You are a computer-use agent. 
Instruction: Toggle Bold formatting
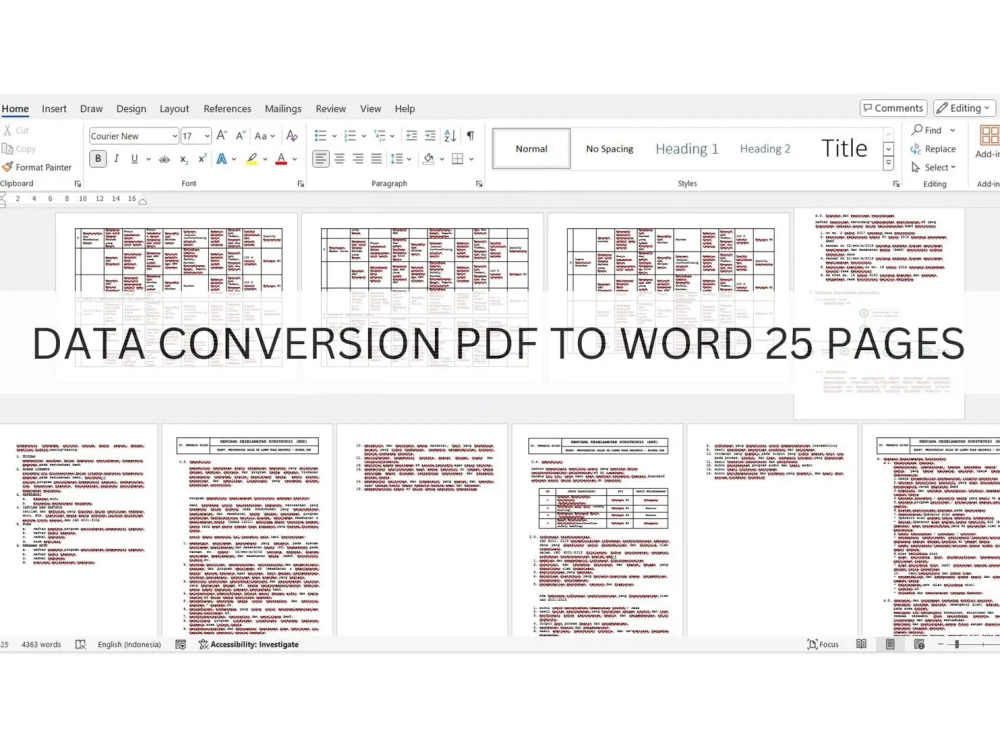tap(98, 159)
